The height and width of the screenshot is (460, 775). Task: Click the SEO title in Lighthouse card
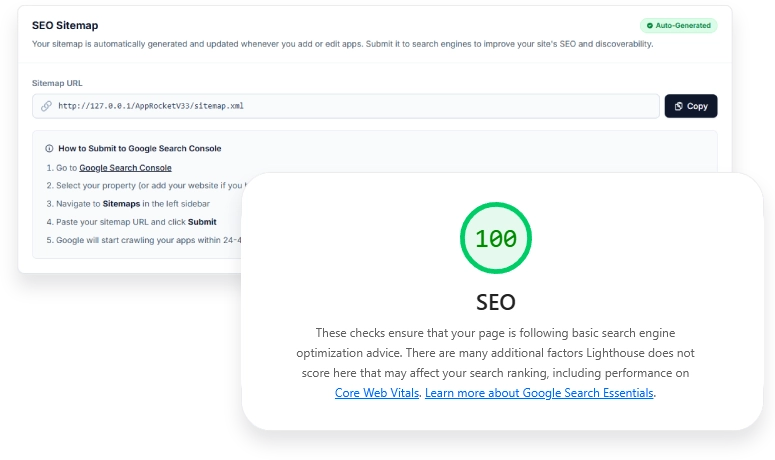[x=496, y=301]
